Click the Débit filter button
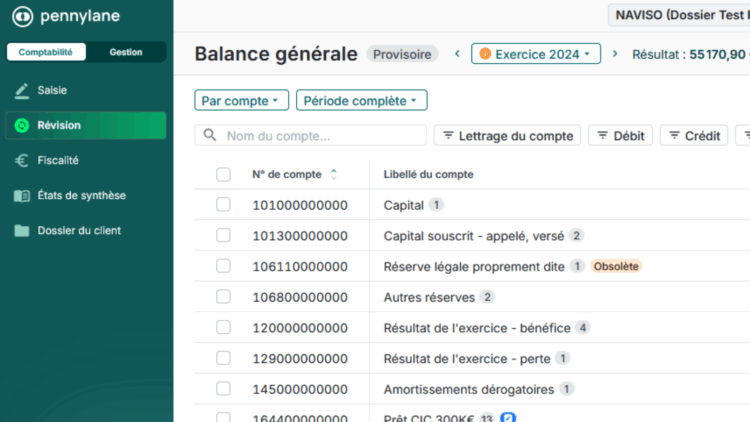 (620, 136)
